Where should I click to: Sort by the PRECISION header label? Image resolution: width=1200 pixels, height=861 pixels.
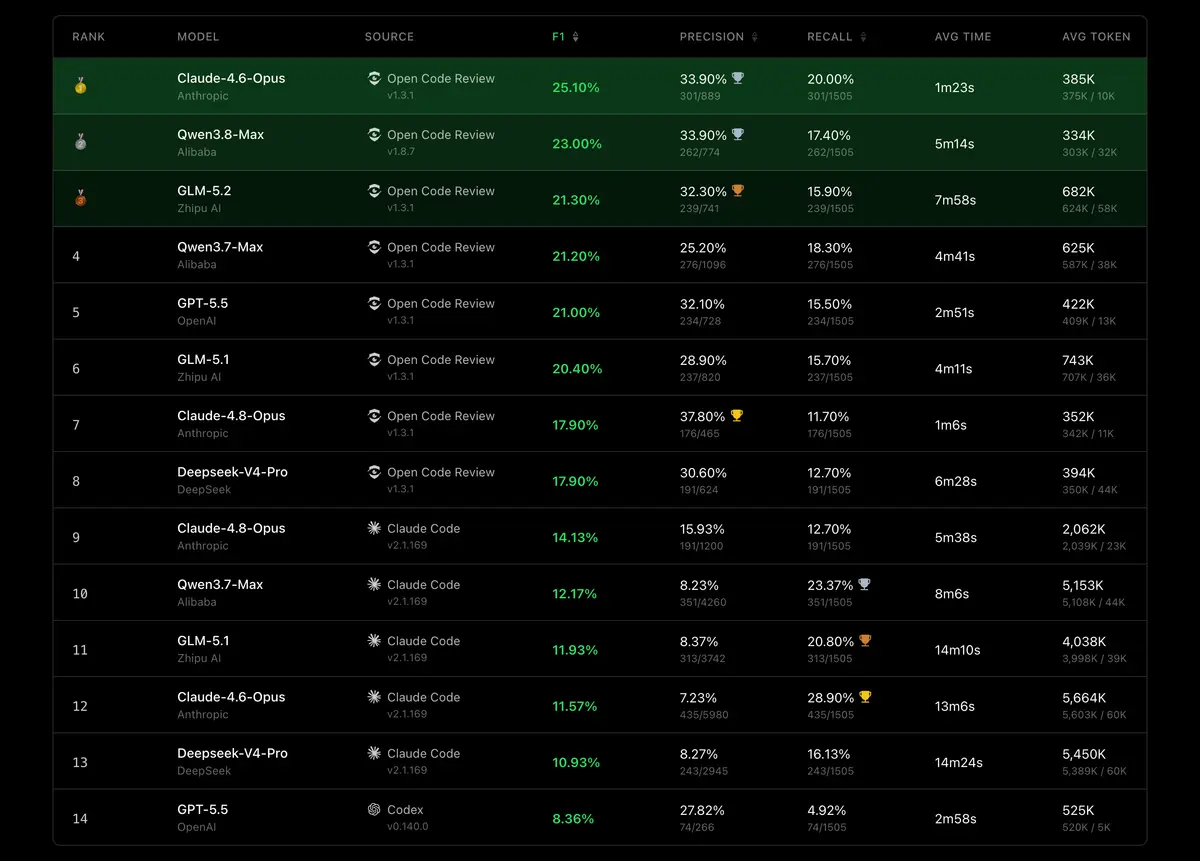pos(712,37)
